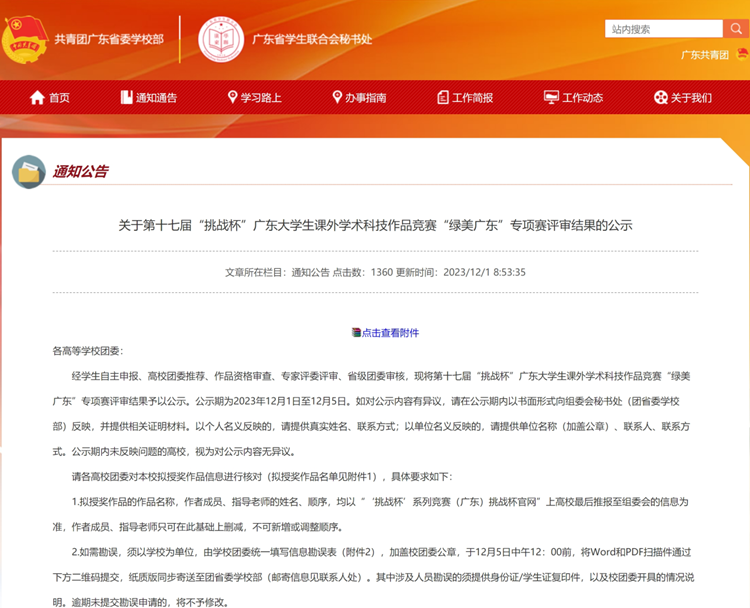
Task: Click the film reel icon beside 关于我们
Action: 660,97
